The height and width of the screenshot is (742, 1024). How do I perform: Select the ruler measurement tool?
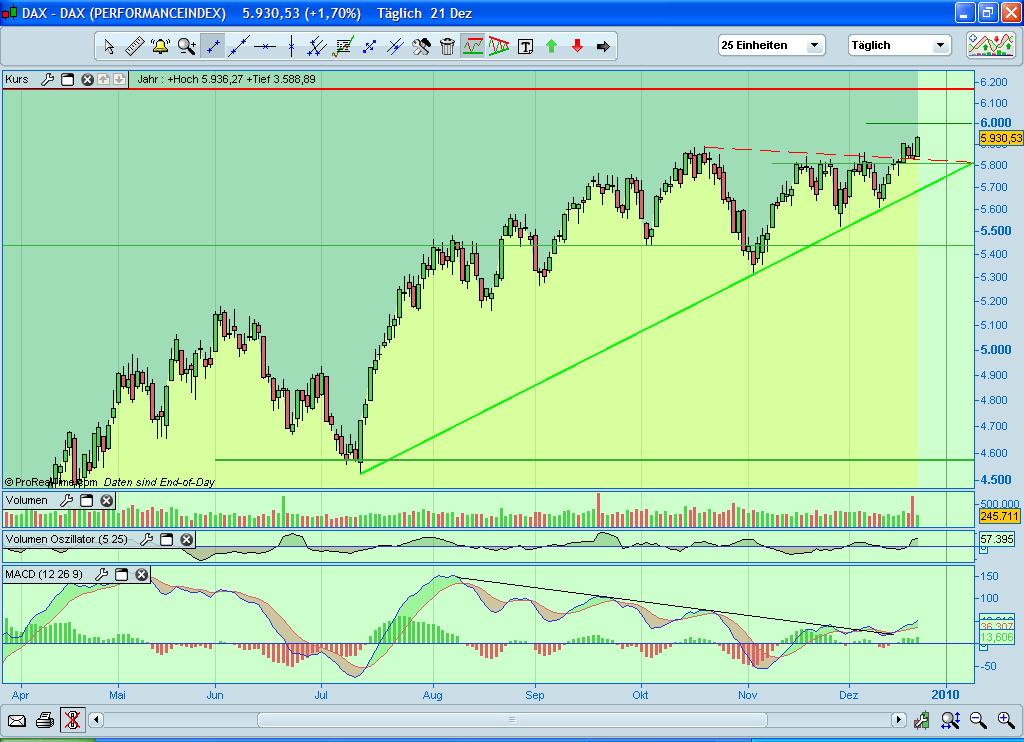135,46
